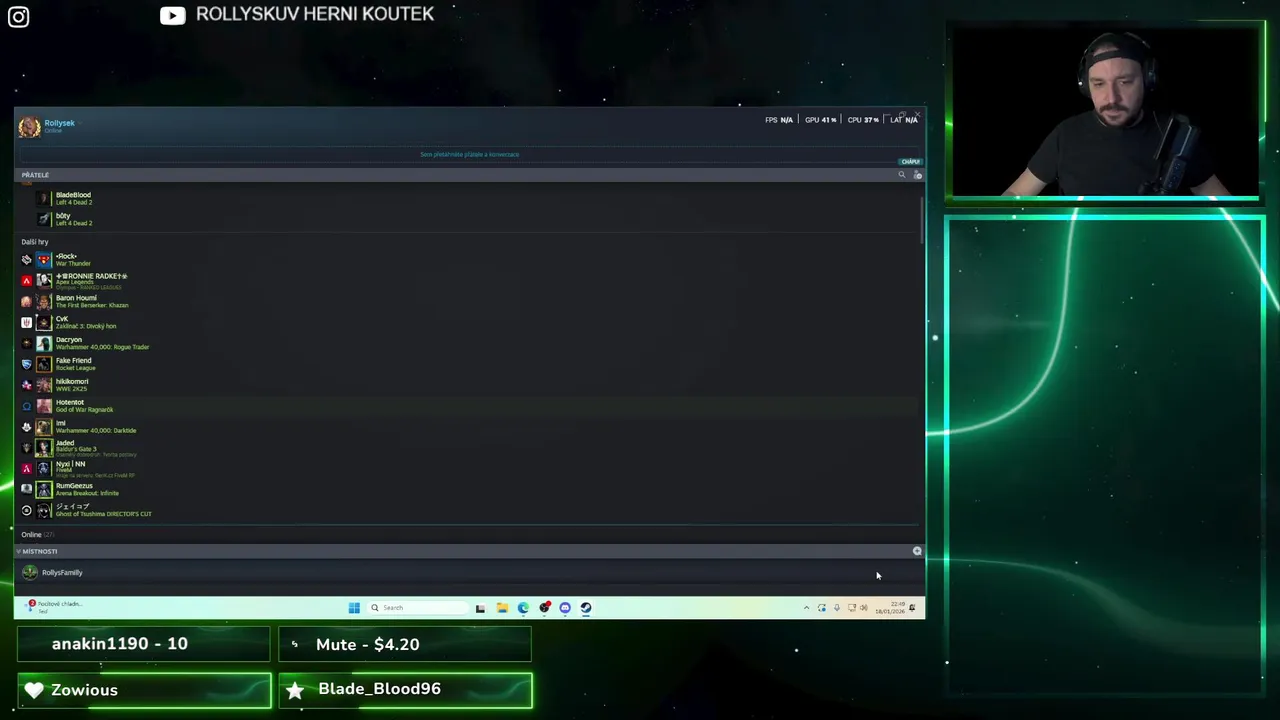Click the Baldur's Gate 3 game icon

point(27,448)
